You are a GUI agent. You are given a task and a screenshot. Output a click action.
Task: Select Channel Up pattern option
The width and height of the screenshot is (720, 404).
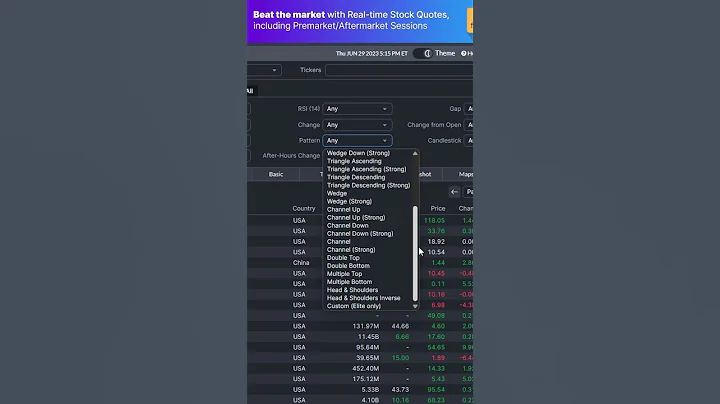[343, 209]
